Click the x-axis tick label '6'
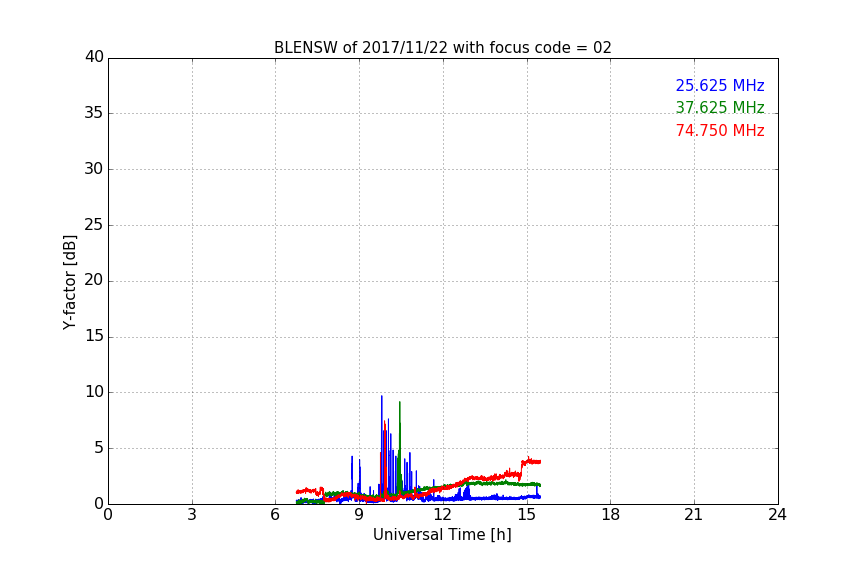Viewport: 864px width, 576px height. coord(275,515)
